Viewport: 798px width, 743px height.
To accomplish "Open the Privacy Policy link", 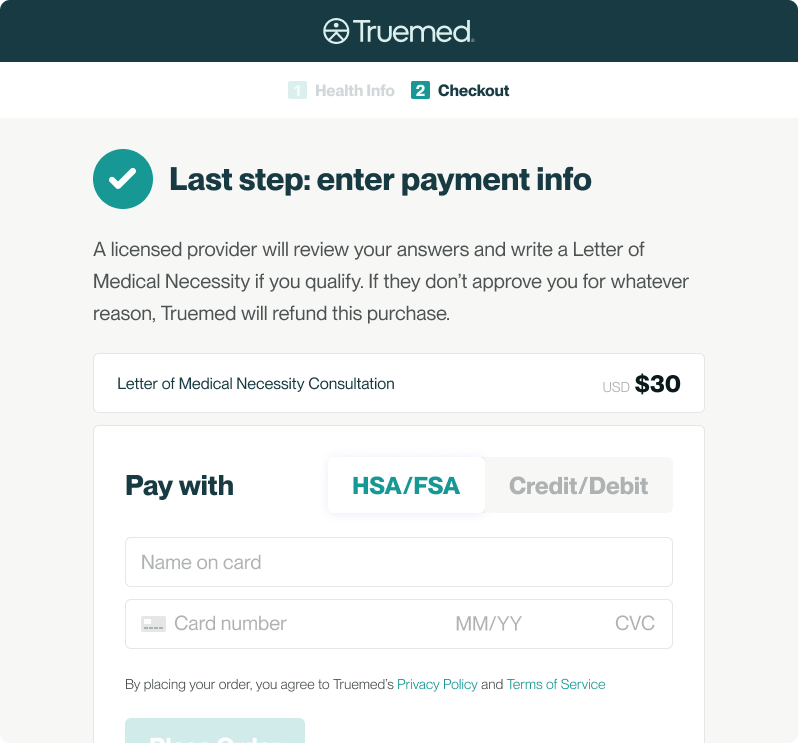I will coord(437,684).
